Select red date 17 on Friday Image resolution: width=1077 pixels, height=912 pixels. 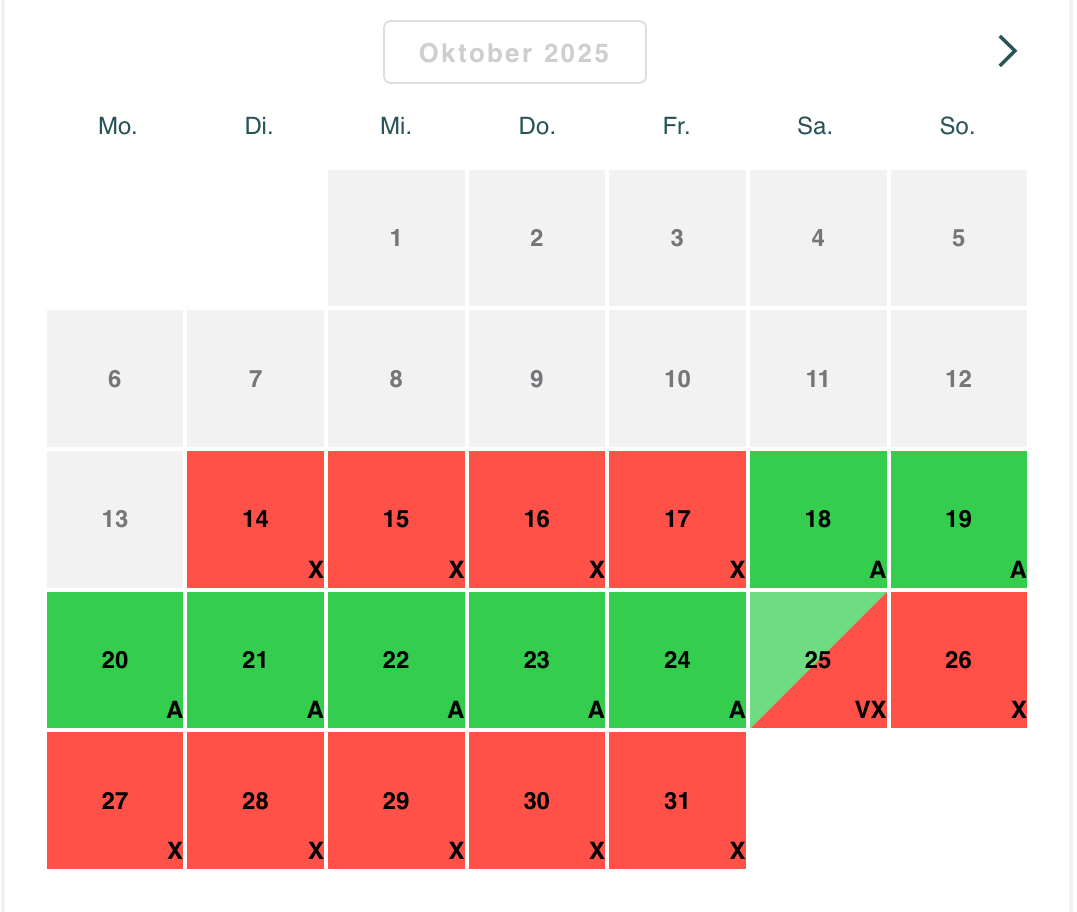pyautogui.click(x=677, y=519)
